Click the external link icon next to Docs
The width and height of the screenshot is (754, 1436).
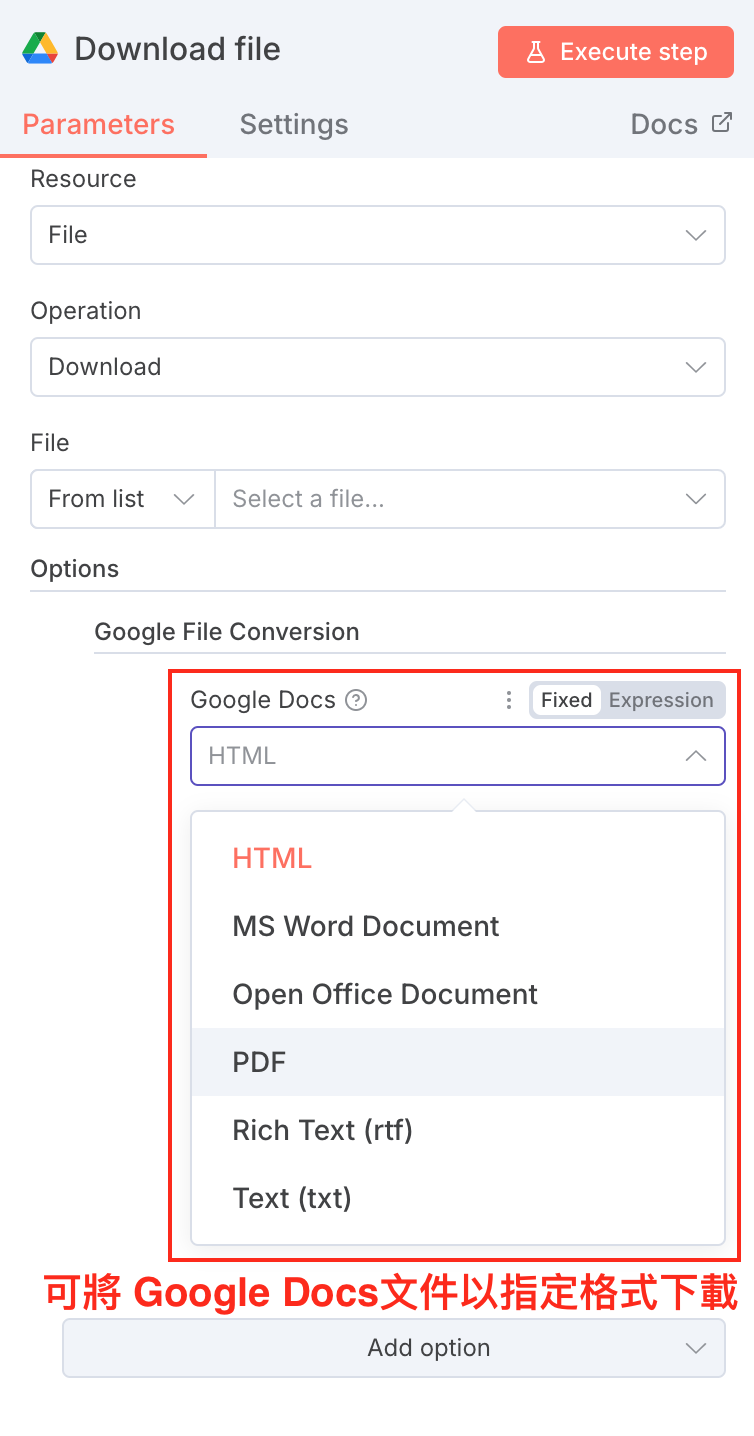click(x=721, y=123)
